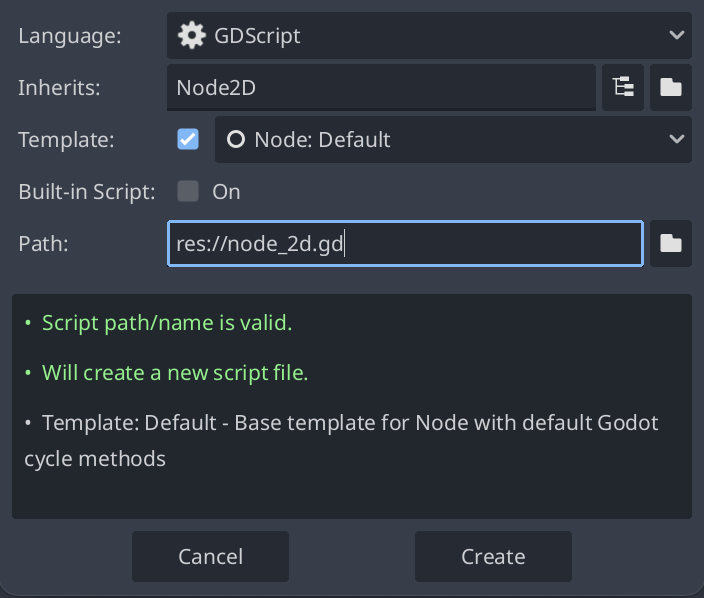
Task: Click the 'Will create a new script file' message
Action: tap(175, 373)
